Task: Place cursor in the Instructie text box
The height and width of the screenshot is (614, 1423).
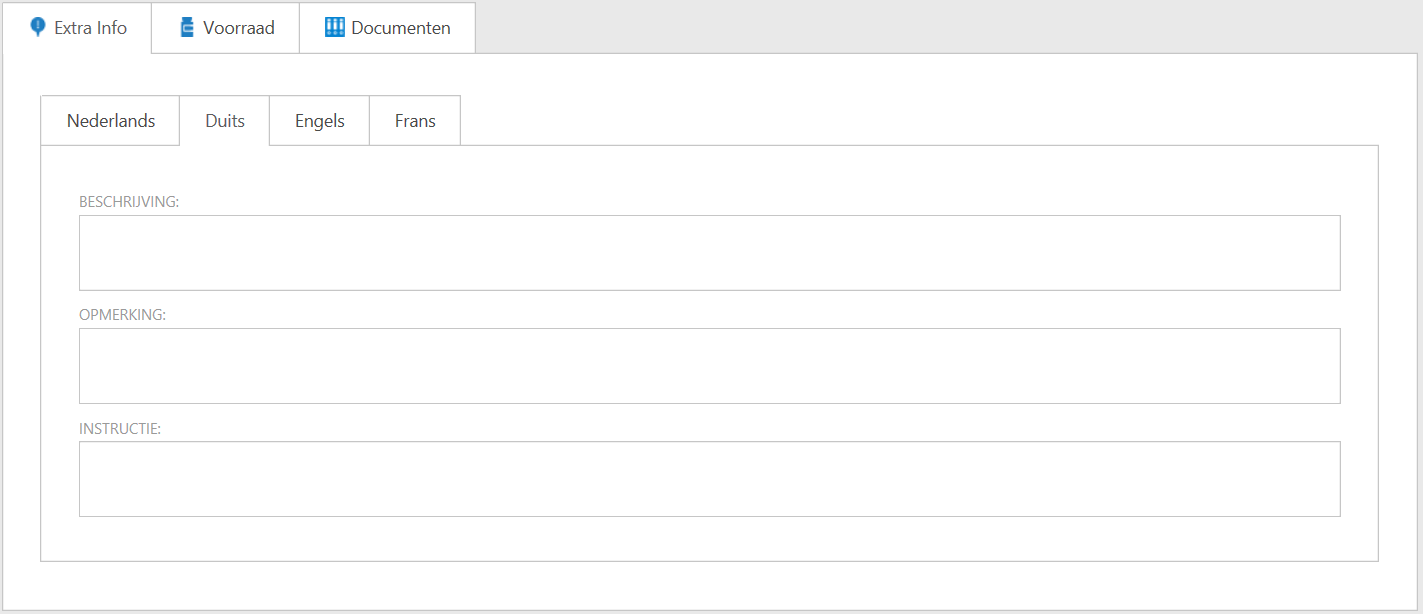Action: (x=709, y=479)
